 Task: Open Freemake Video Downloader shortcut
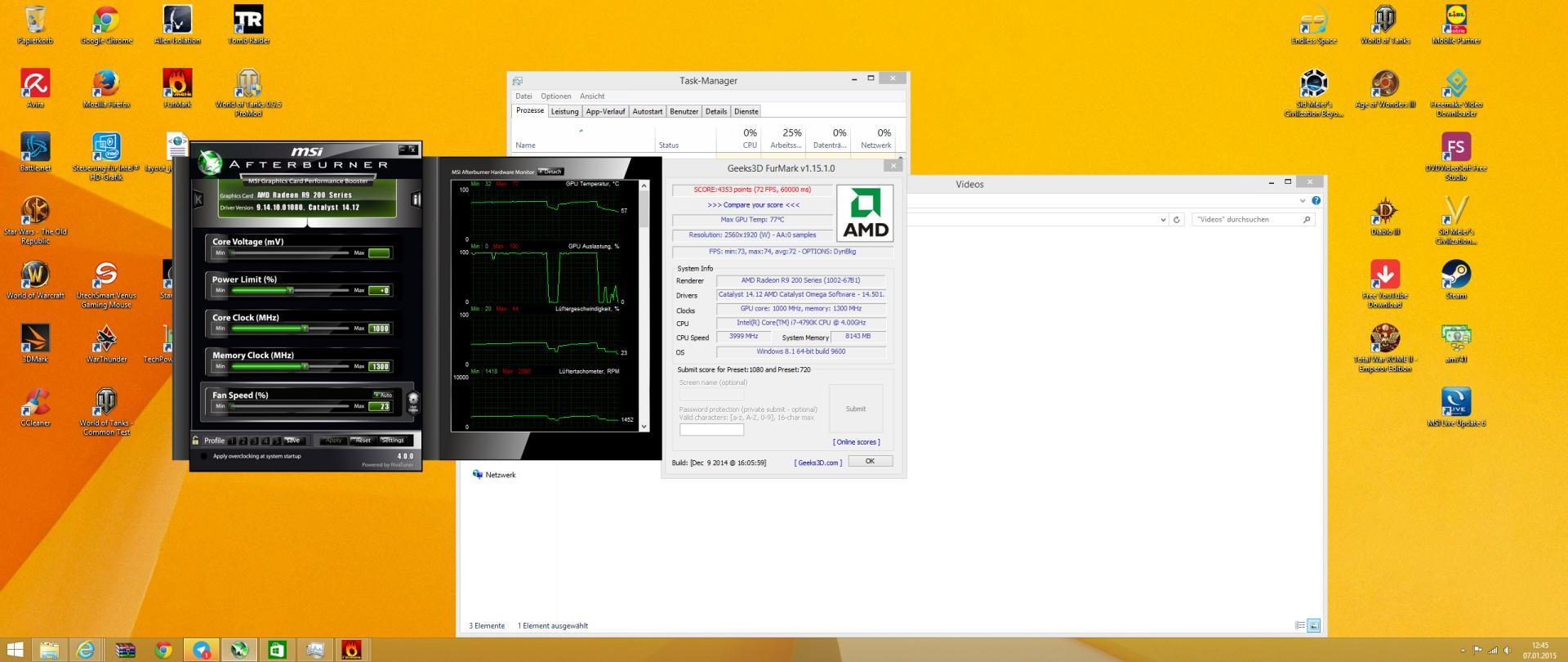tap(1456, 92)
